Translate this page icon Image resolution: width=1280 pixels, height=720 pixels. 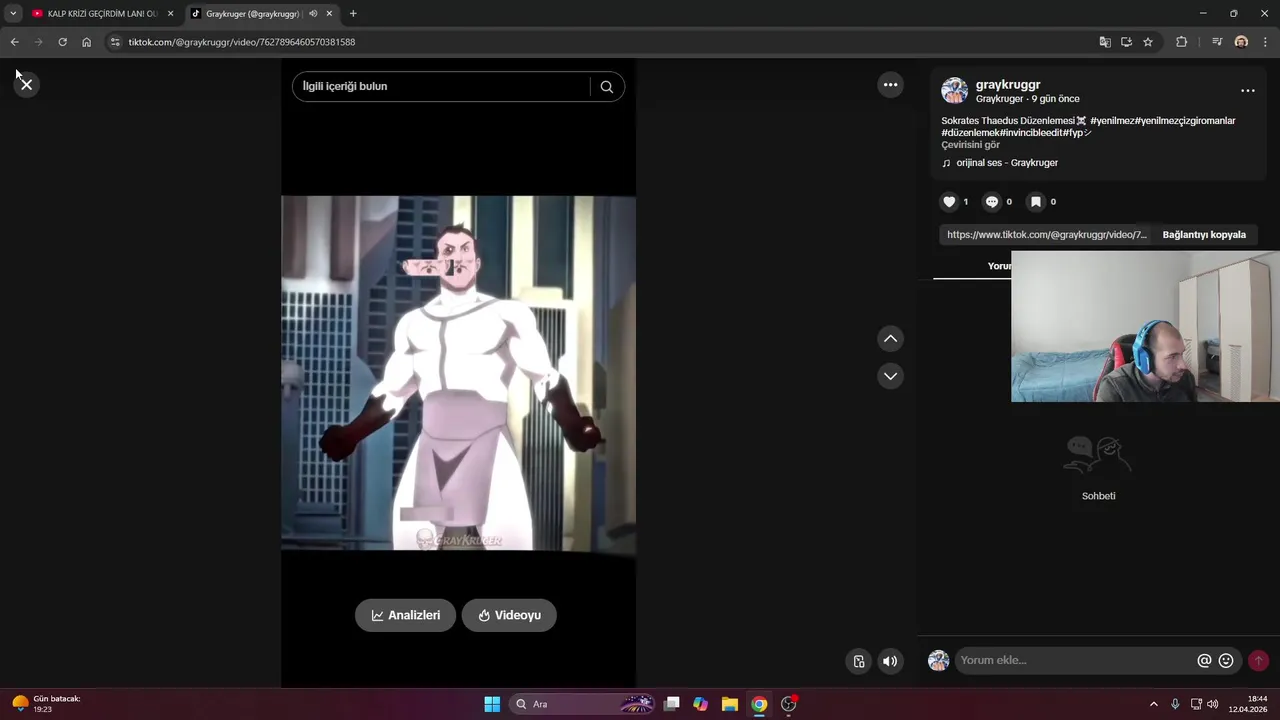pos(1105,42)
